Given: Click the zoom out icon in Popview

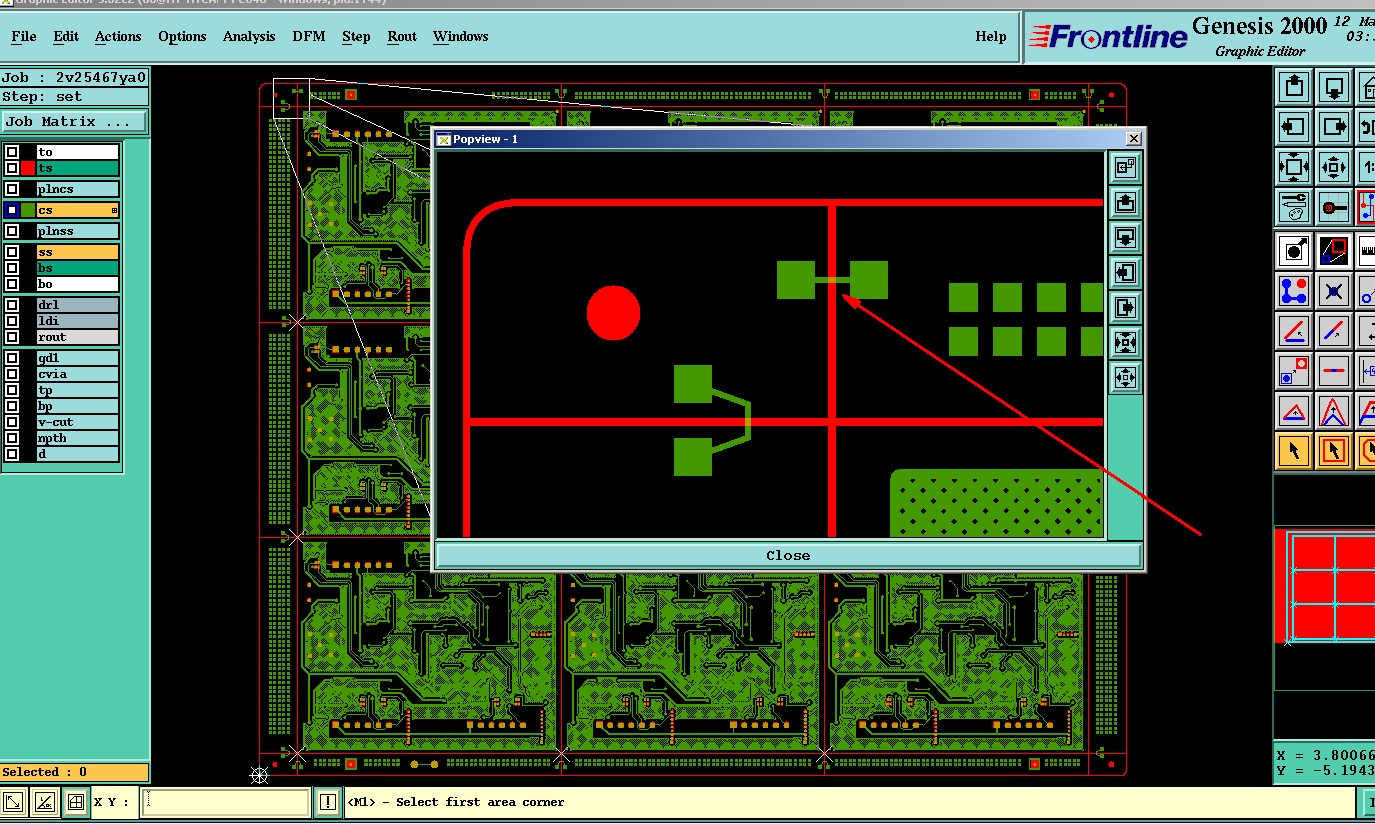Looking at the screenshot, I should (1125, 378).
